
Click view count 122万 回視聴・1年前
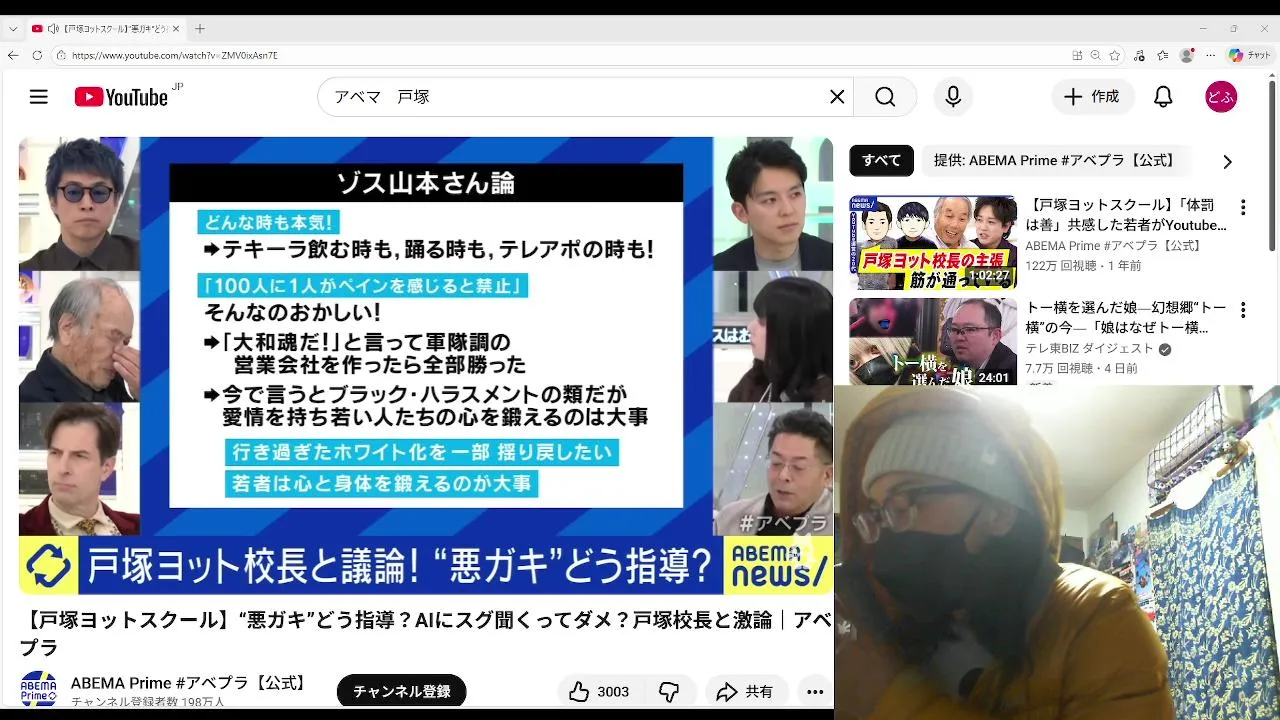pyautogui.click(x=1083, y=266)
